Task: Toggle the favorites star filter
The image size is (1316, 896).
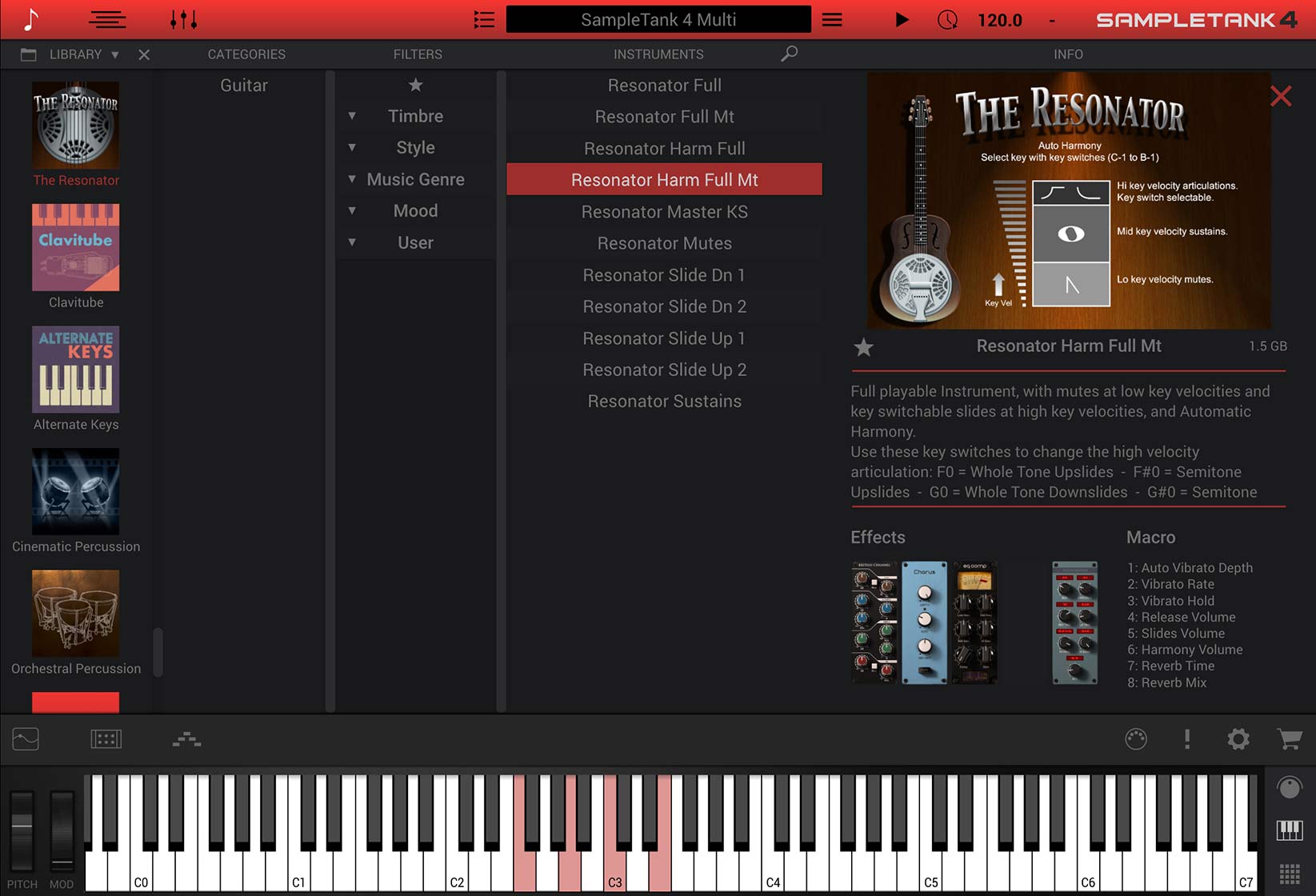Action: tap(415, 85)
